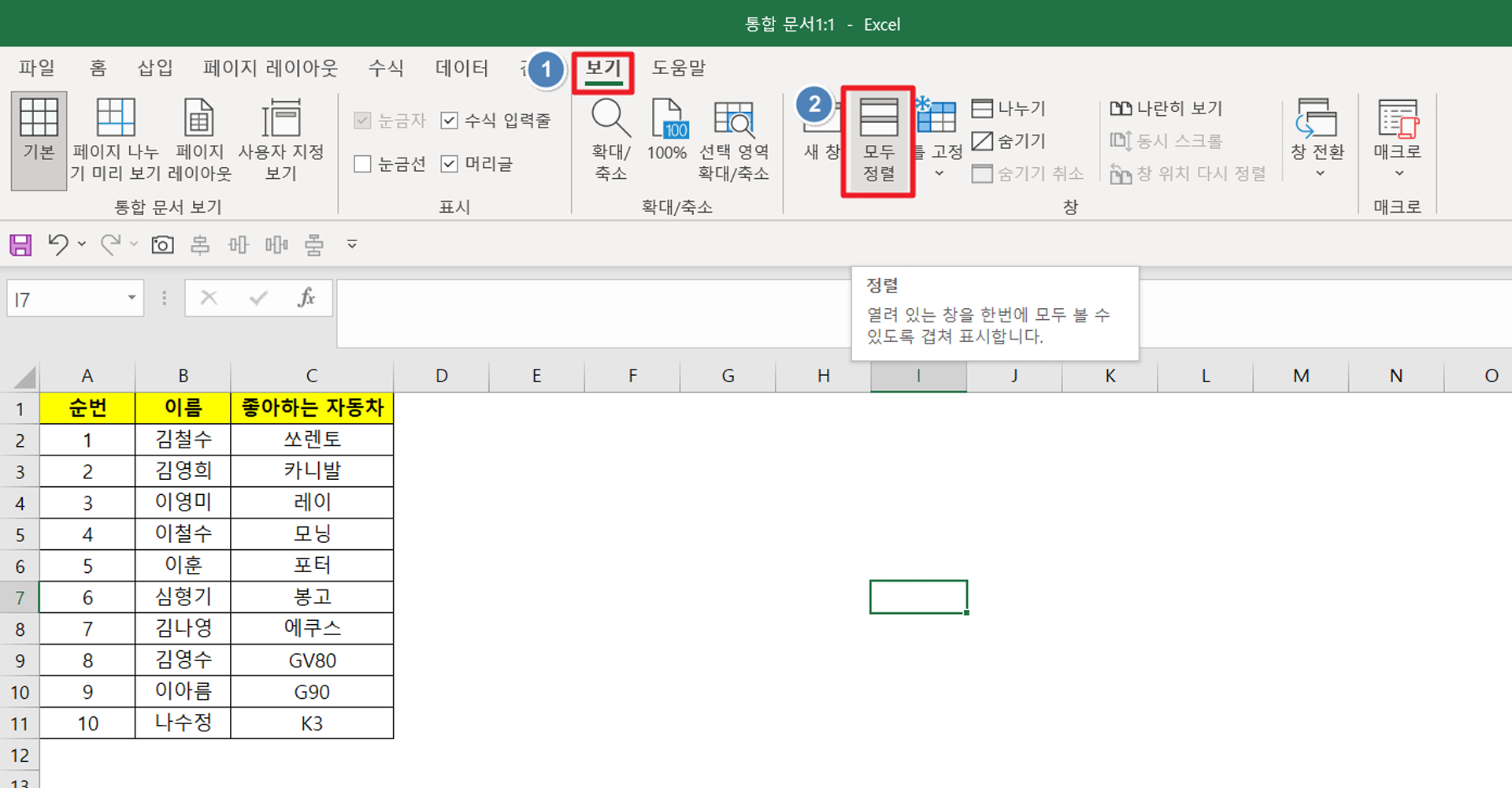Image resolution: width=1512 pixels, height=788 pixels.
Task: Click 나란히 보기 side by side
Action: (1166, 108)
